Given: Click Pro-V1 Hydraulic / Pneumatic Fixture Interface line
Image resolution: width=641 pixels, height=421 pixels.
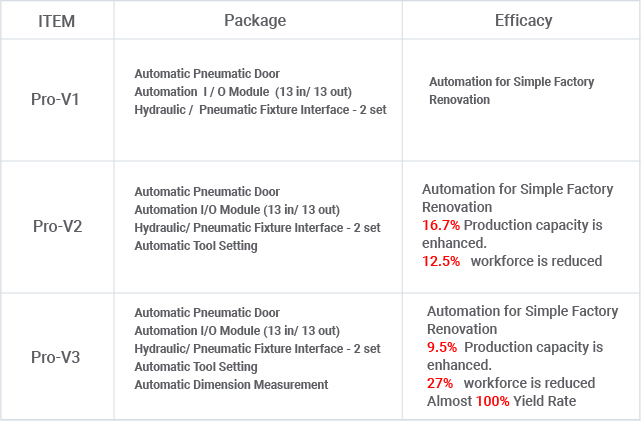Looking at the screenshot, I should pyautogui.click(x=260, y=109).
